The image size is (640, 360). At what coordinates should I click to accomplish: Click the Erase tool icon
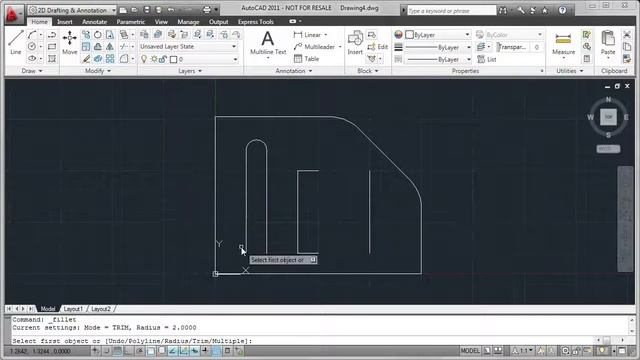(86, 59)
